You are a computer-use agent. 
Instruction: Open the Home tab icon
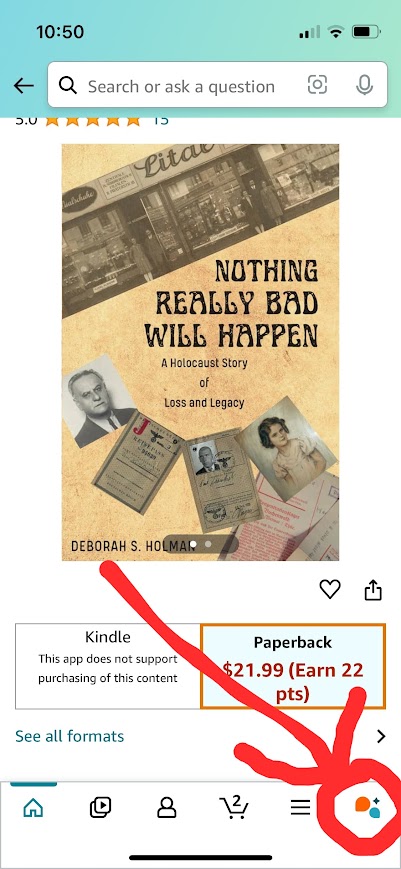coord(33,807)
